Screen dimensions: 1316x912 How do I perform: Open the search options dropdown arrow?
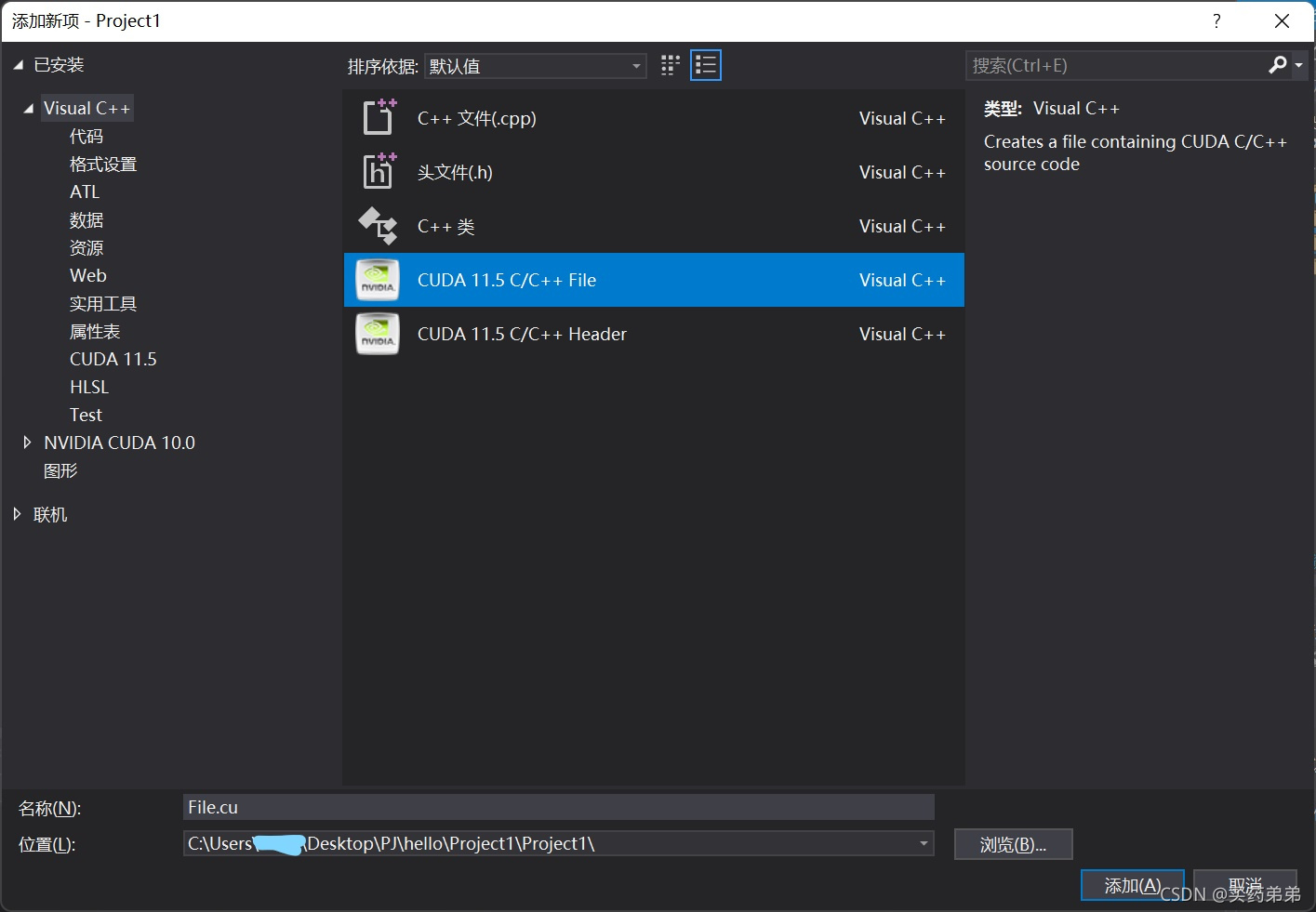point(1299,65)
